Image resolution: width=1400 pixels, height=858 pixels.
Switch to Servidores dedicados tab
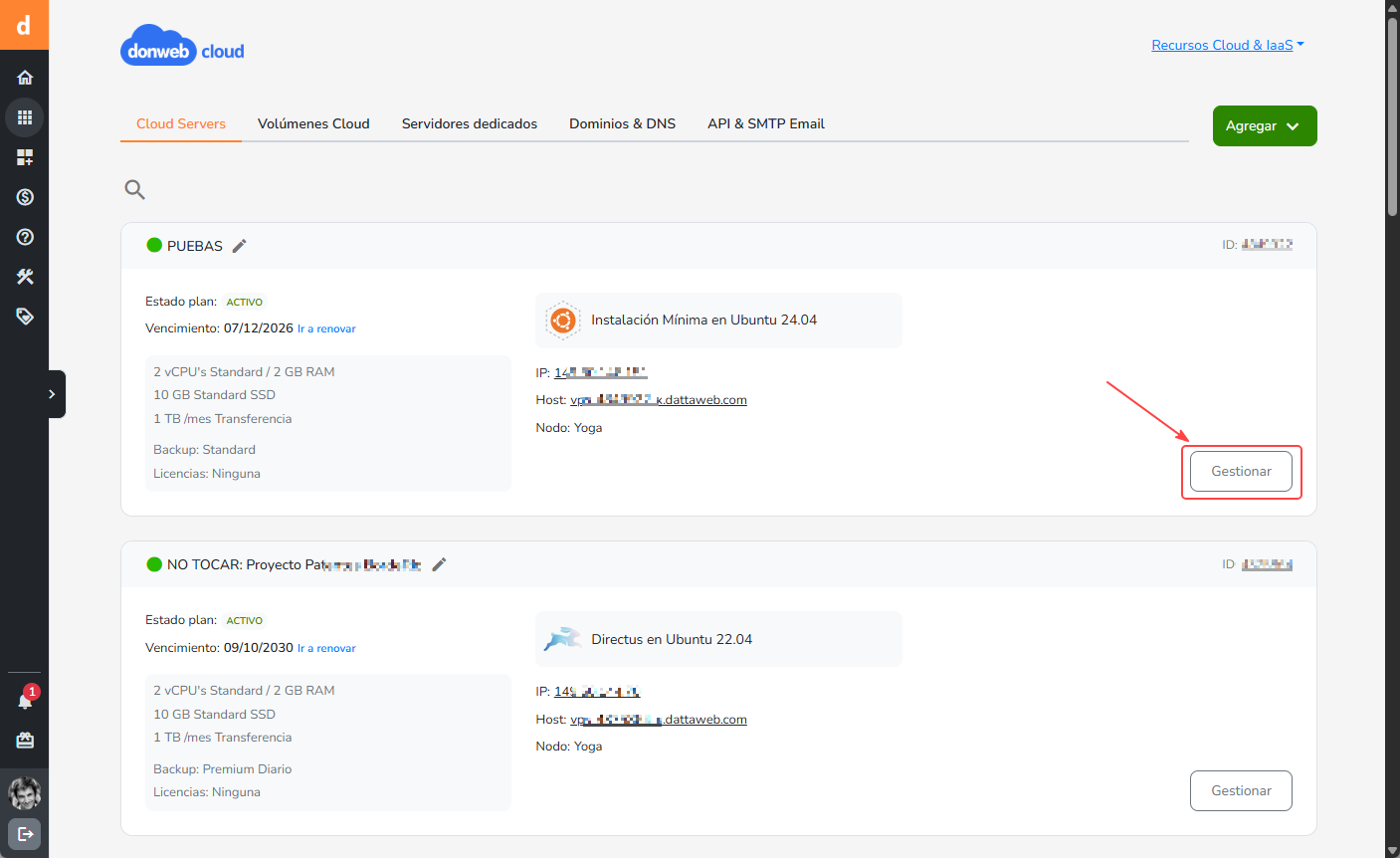470,123
